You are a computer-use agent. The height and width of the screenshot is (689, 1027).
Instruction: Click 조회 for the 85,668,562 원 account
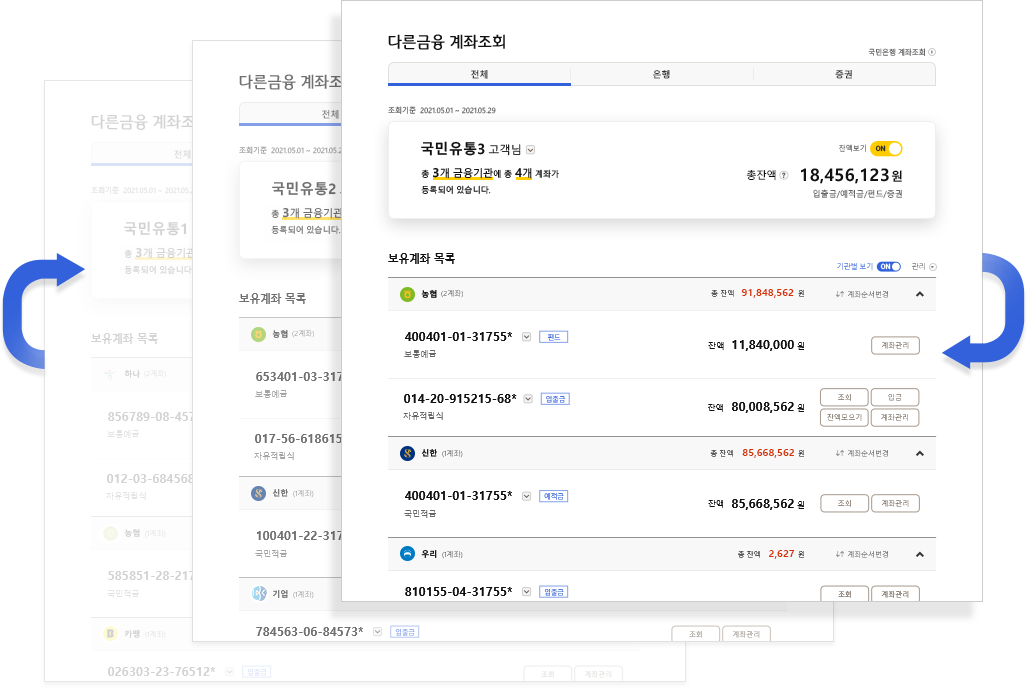pos(844,503)
